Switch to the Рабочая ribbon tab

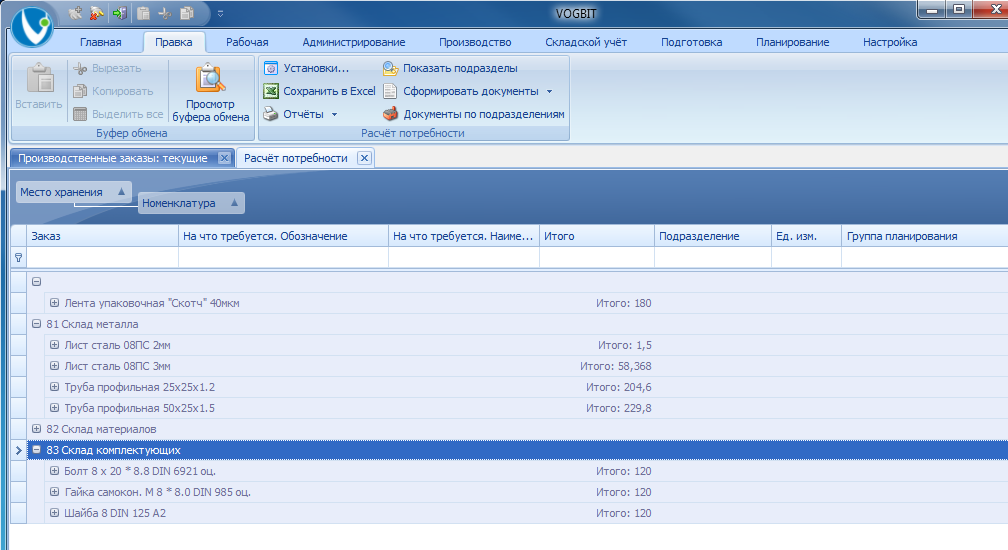pos(247,42)
